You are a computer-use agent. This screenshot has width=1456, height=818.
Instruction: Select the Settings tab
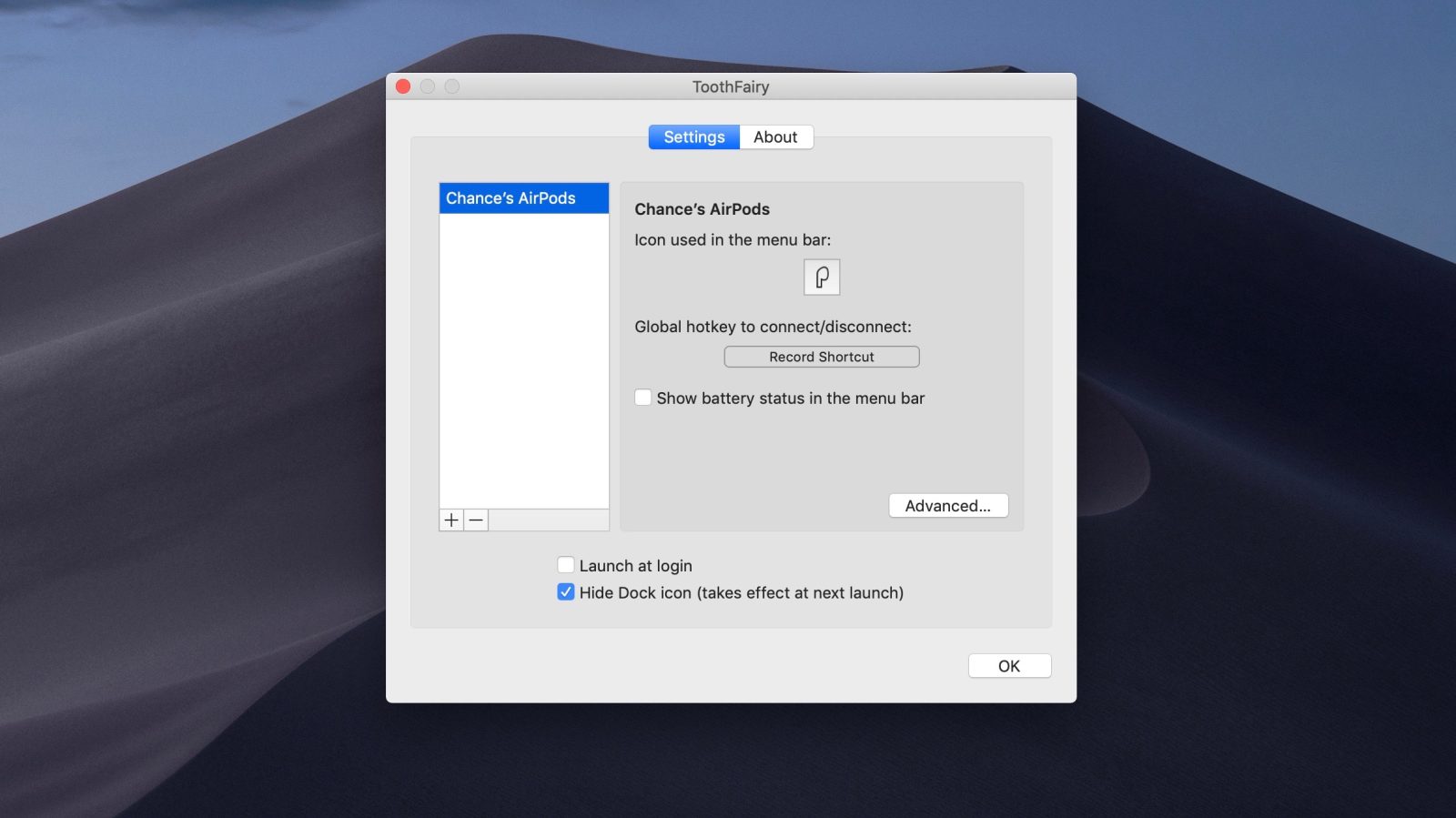click(x=693, y=136)
